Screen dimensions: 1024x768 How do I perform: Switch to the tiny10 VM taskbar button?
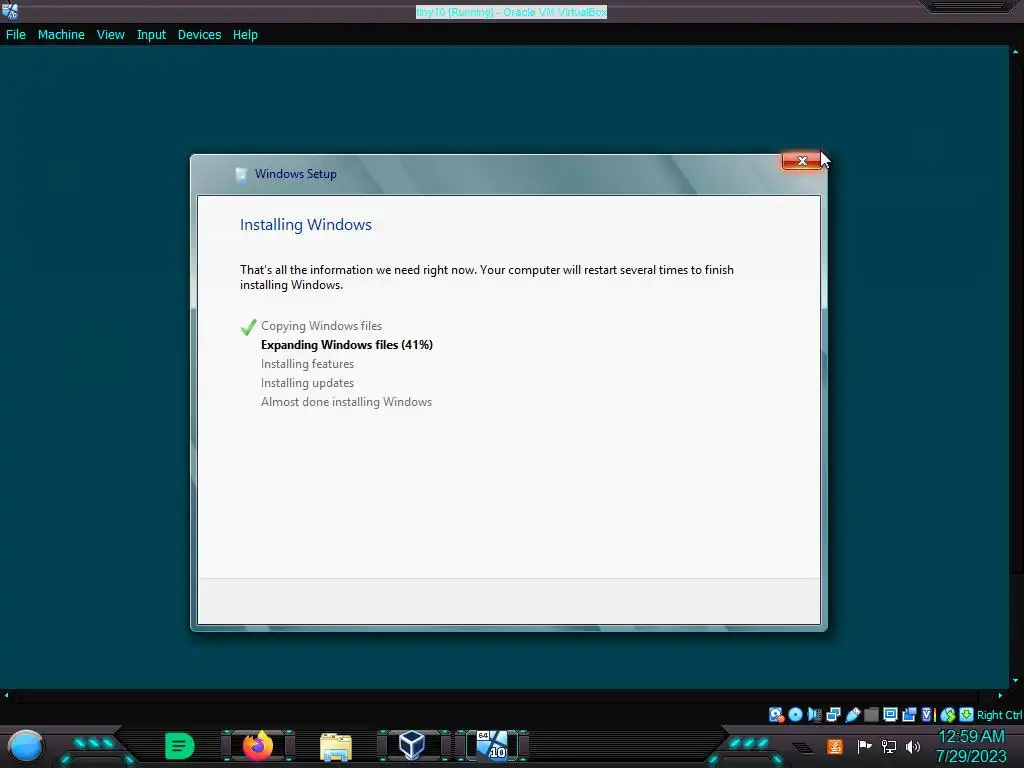coord(492,745)
